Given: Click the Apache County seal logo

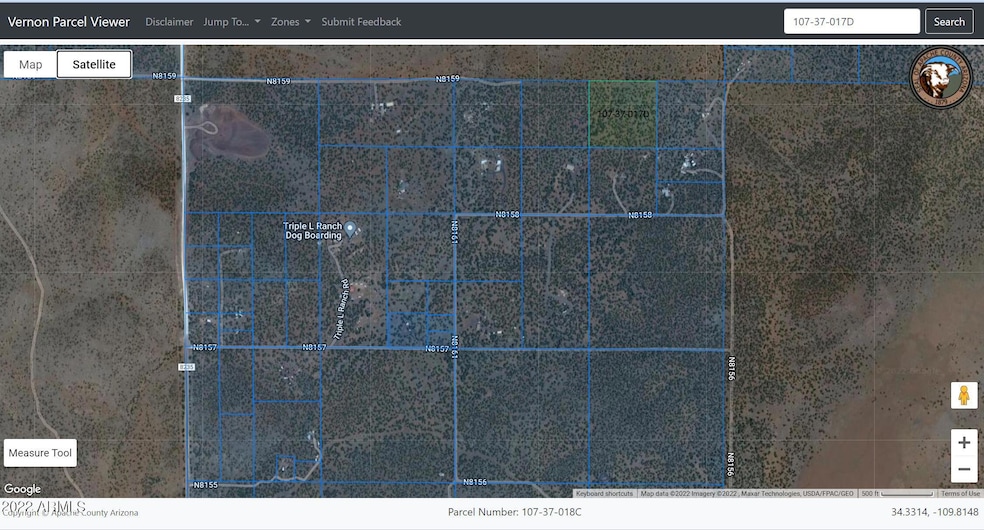Looking at the screenshot, I should click(940, 78).
